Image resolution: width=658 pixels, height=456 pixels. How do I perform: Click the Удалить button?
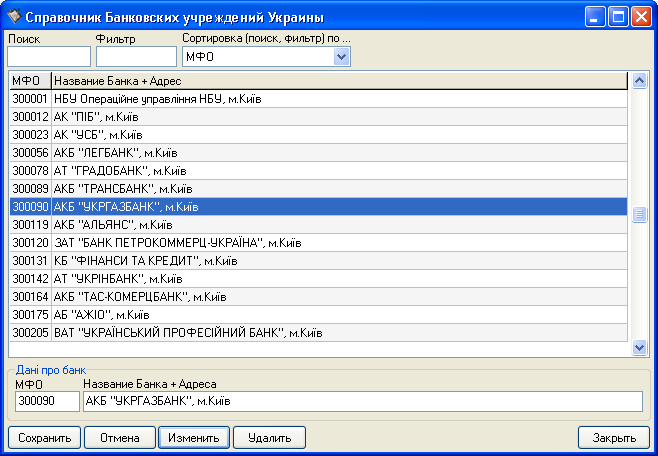pyautogui.click(x=269, y=438)
